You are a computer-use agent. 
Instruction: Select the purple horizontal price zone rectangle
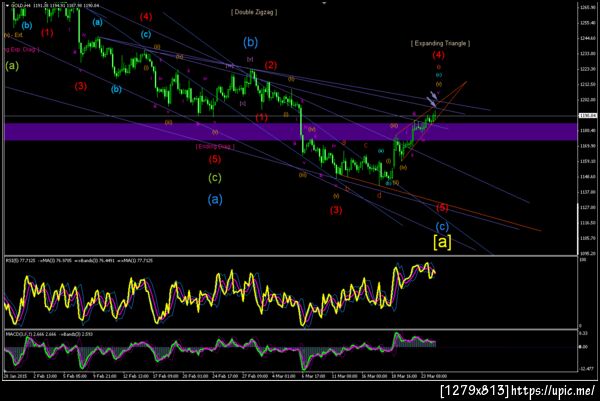[x=290, y=132]
